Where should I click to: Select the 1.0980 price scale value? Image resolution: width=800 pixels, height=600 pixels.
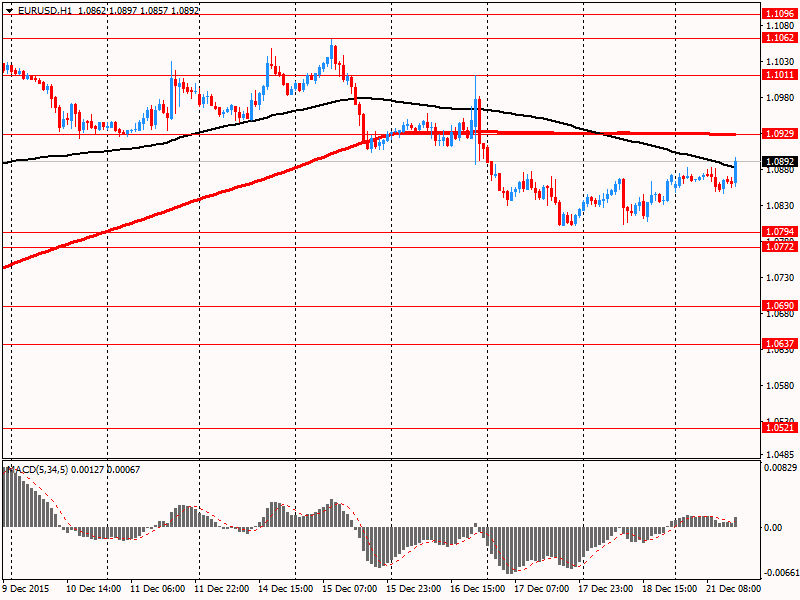point(780,97)
